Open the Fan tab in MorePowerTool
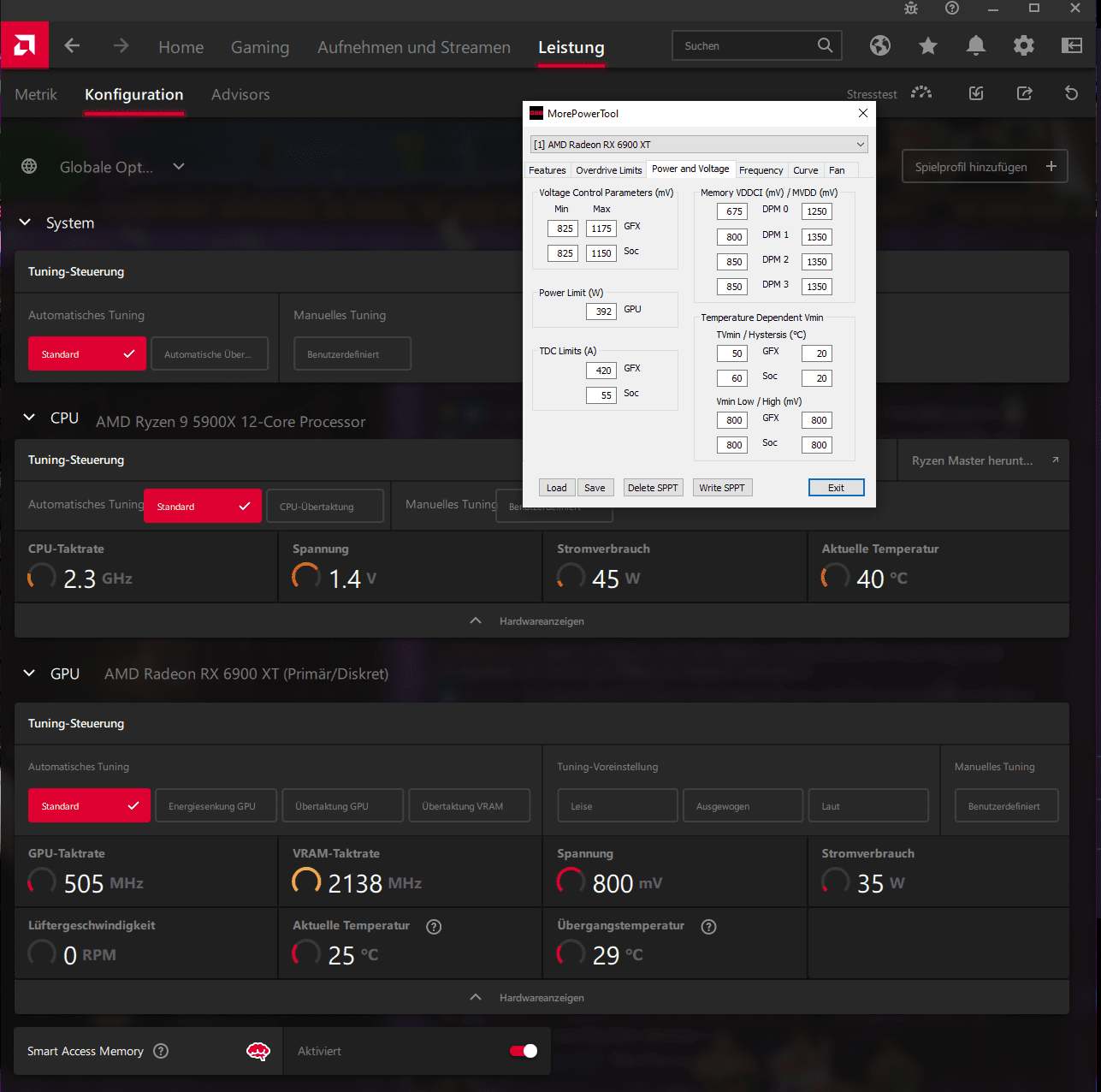 837,170
